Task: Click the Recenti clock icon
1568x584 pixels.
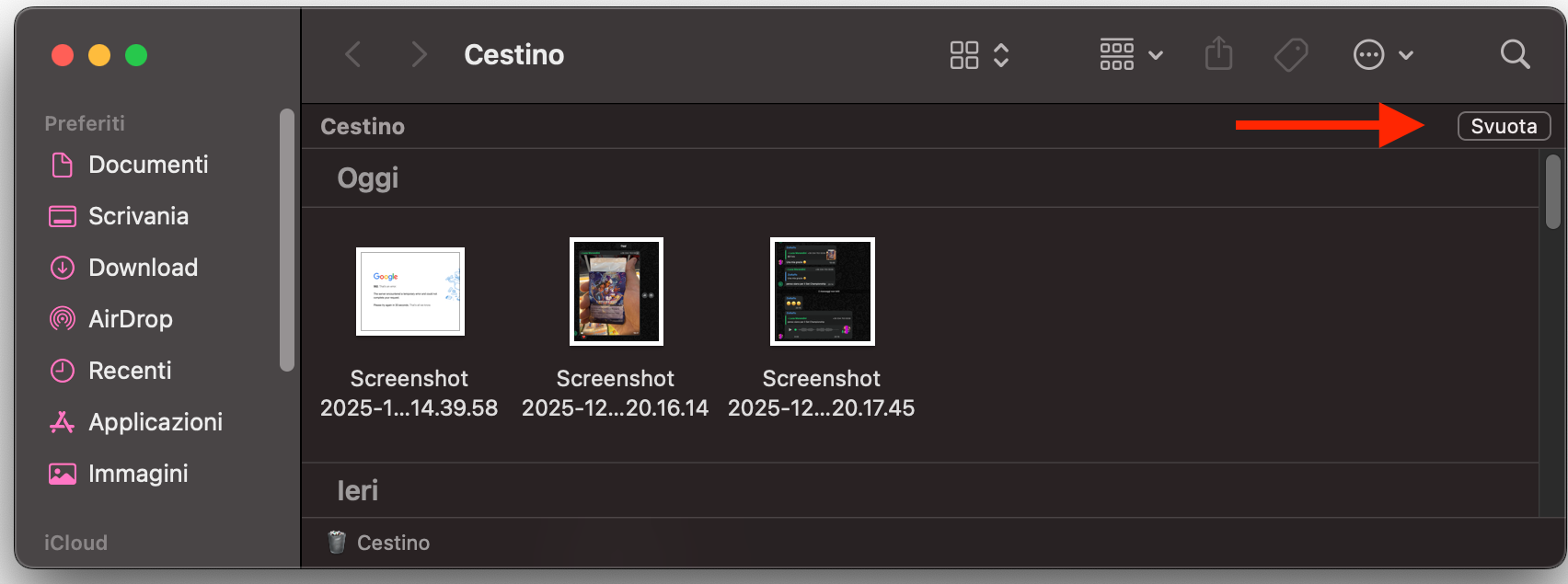Action: click(61, 371)
